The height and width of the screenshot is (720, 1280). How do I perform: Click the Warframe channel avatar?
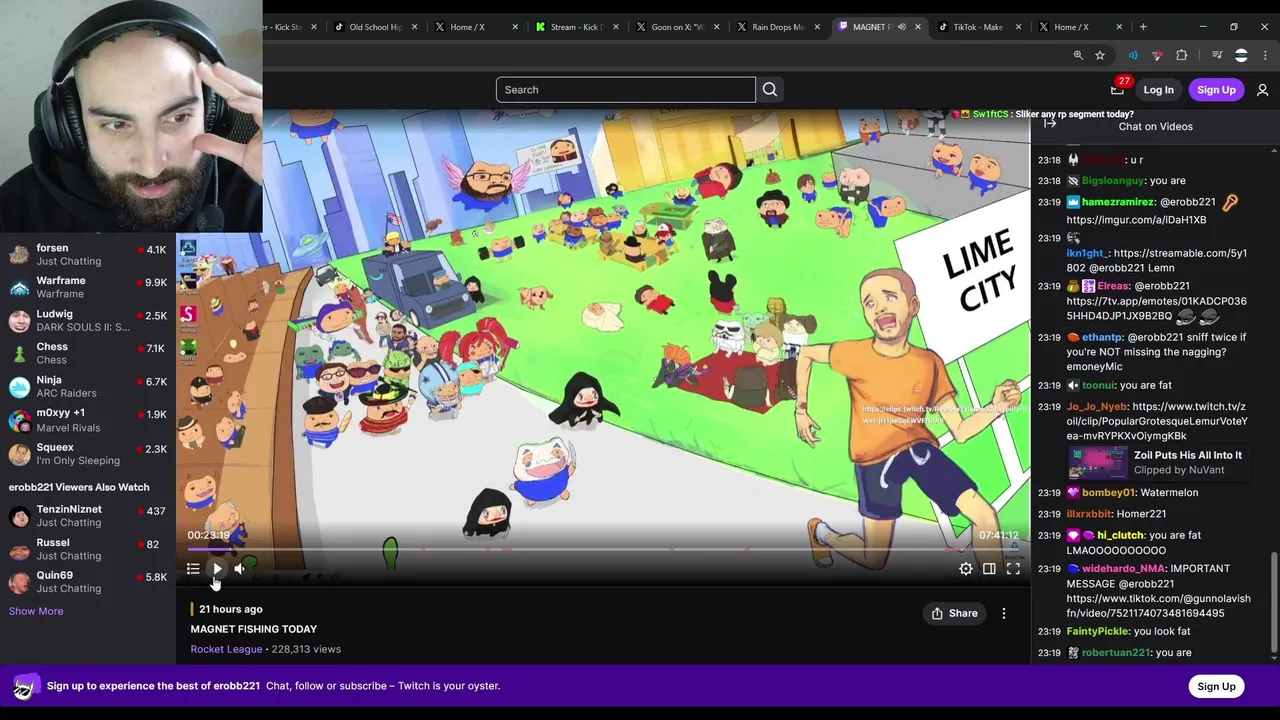click(x=19, y=288)
